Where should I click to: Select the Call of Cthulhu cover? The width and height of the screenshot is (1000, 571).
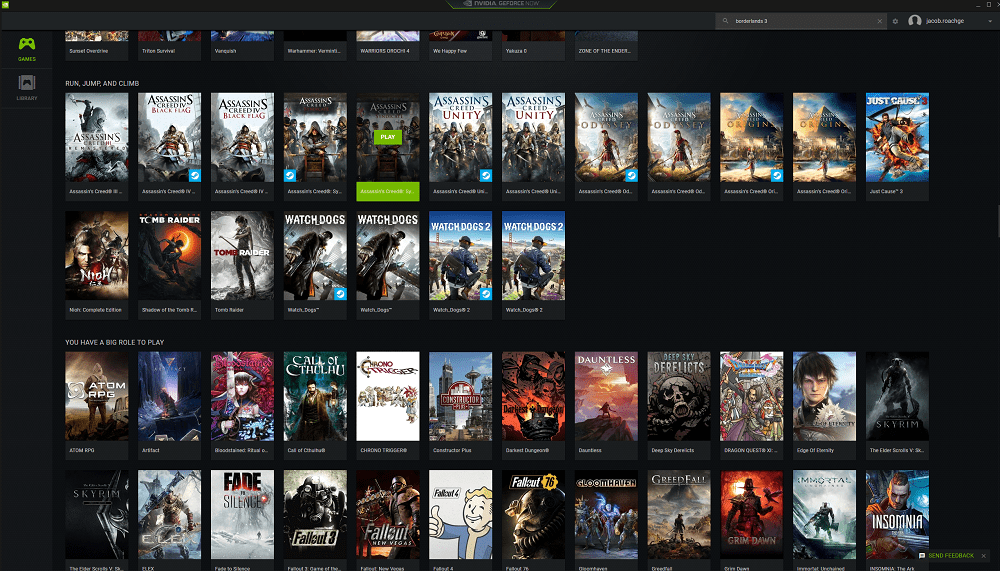click(315, 396)
